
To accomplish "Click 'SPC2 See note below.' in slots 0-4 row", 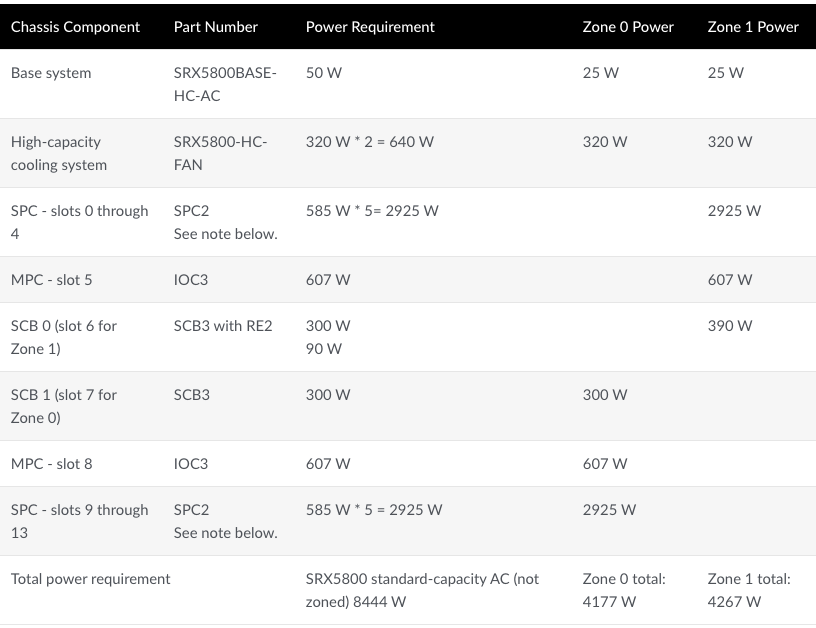I will point(226,222).
